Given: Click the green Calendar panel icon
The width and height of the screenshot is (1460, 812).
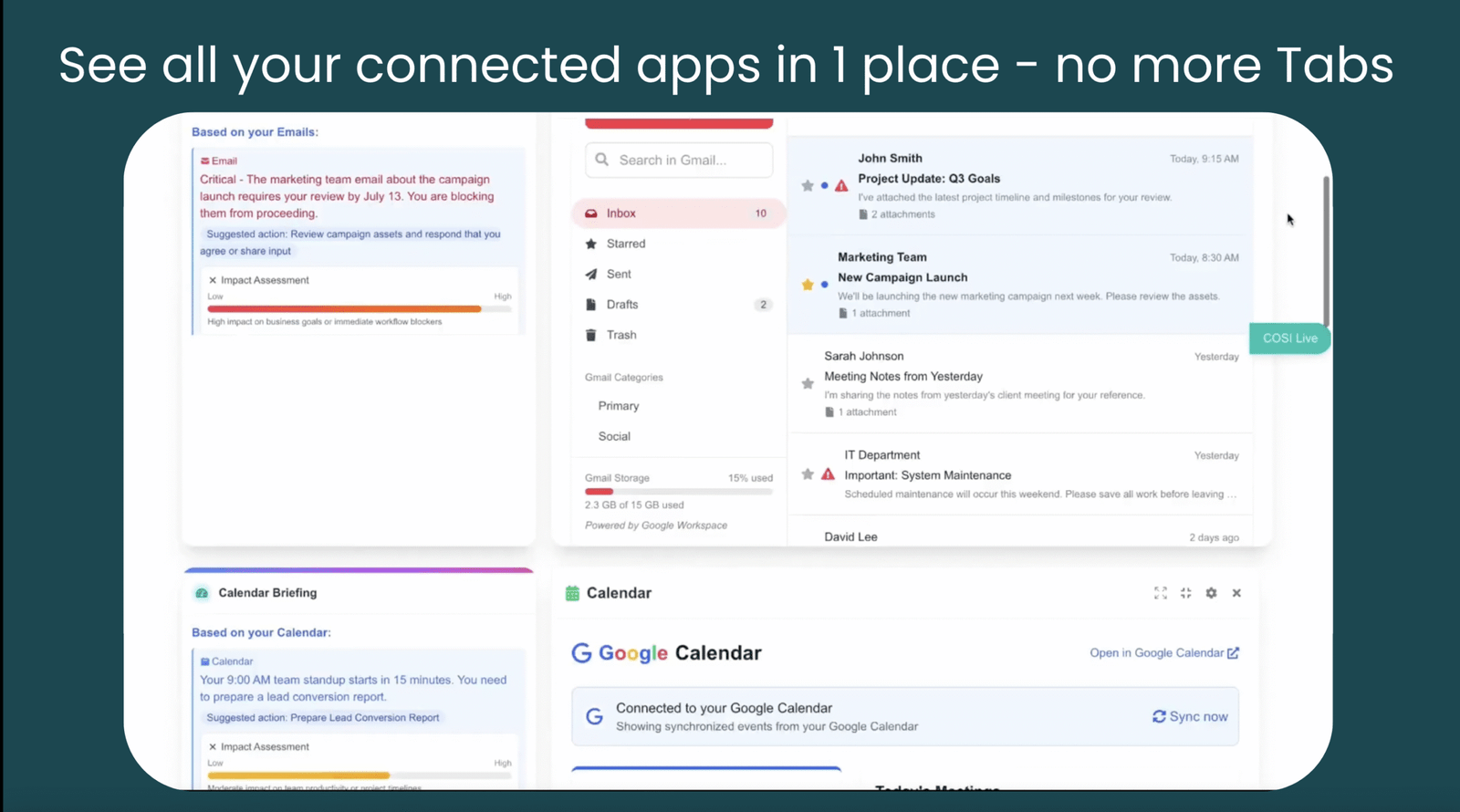Looking at the screenshot, I should (x=572, y=593).
